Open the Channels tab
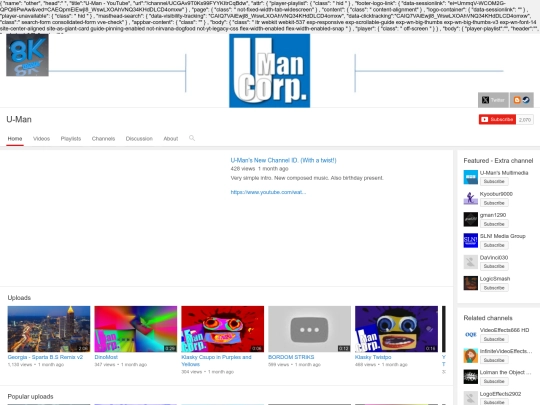Viewport: 540px width, 405px height. click(103, 138)
